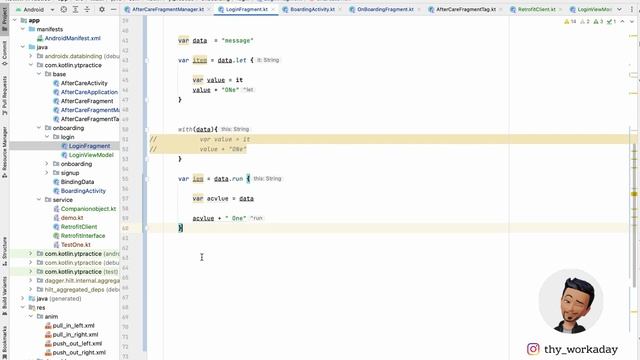Viewport: 640px width, 360px height.
Task: Click the green typo checkmark indicator
Action: [x=611, y=22]
